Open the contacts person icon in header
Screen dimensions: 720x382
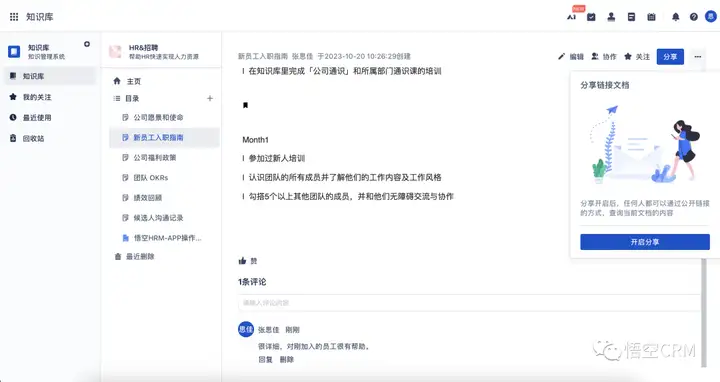click(x=611, y=17)
